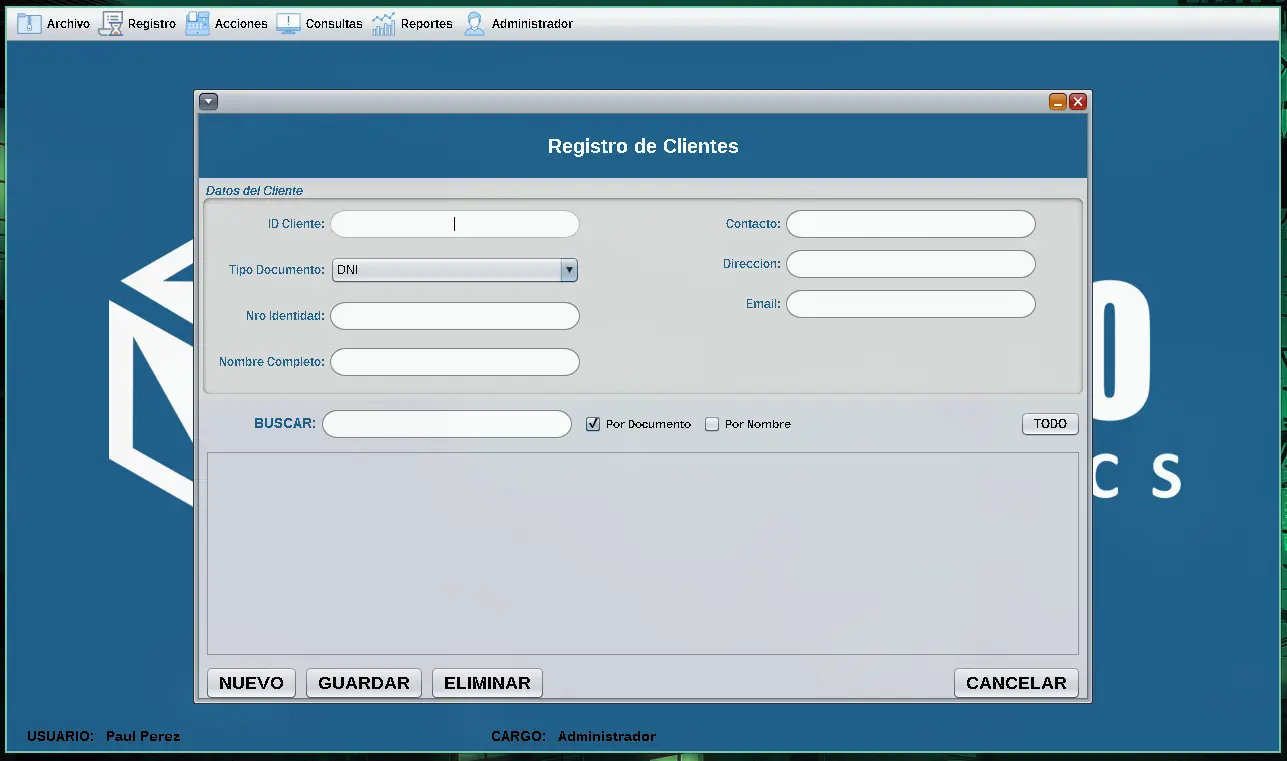Uncheck the Por Documento checkbox
The height and width of the screenshot is (761, 1287).
[593, 424]
